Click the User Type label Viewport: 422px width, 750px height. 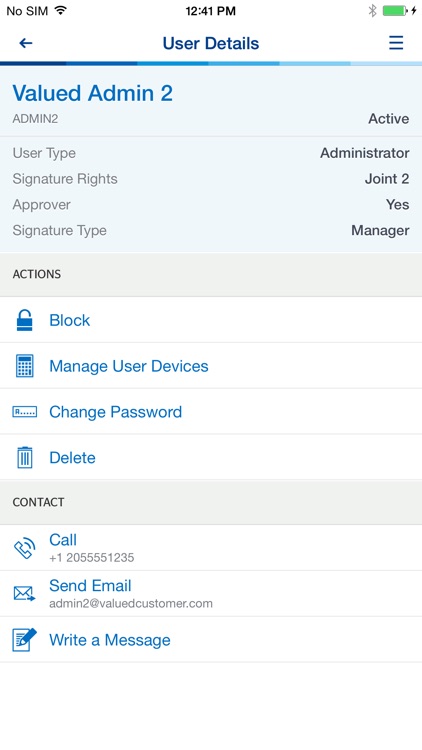44,153
